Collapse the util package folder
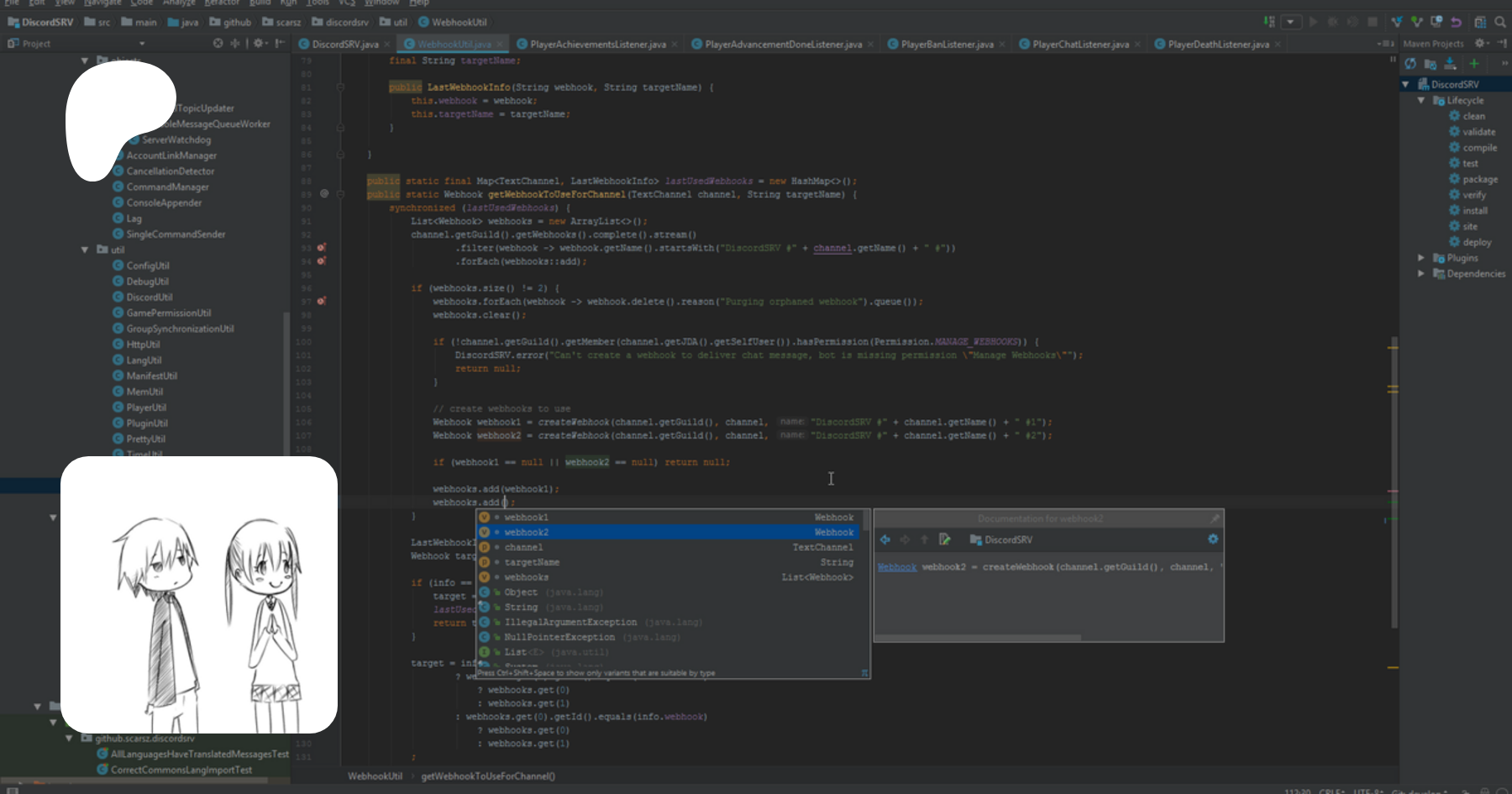This screenshot has width=1512, height=794. (85, 250)
